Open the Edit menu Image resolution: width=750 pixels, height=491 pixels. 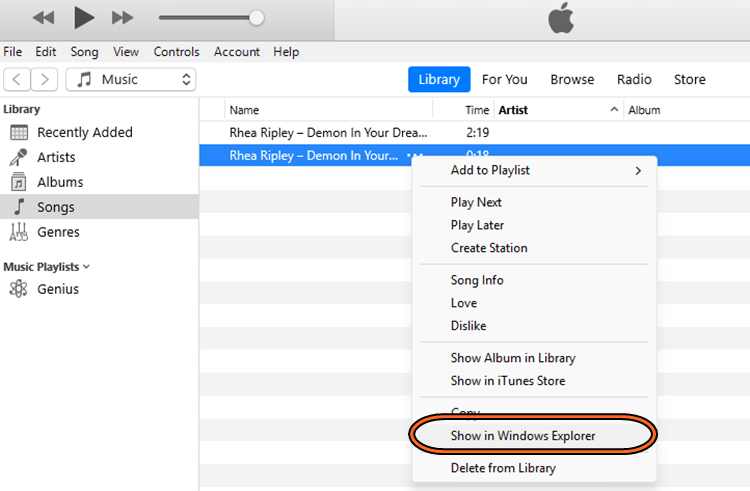(45, 52)
